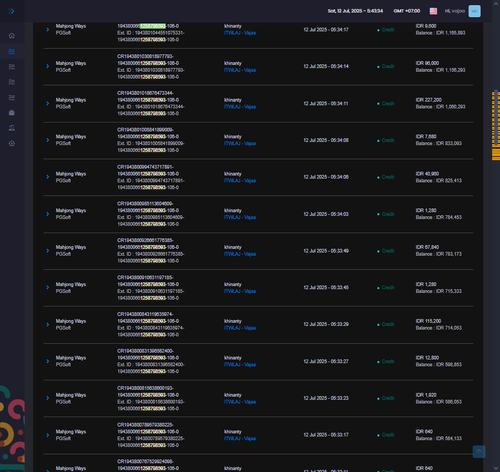
Task: Select amount IDR 1,920
Action: pyautogui.click(x=426, y=395)
